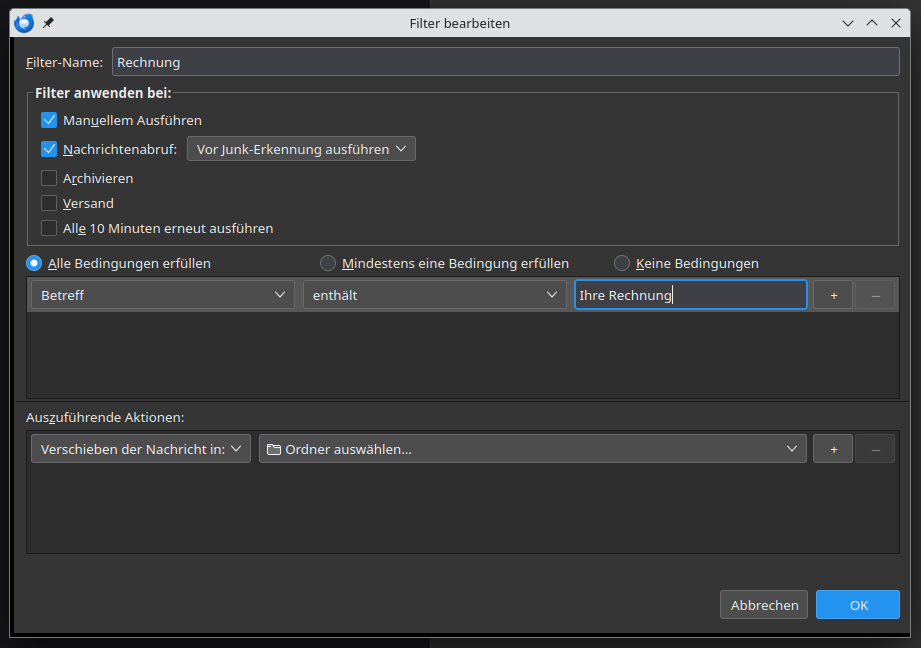Choose Keine Bedingungen radio option
Image resolution: width=921 pixels, height=648 pixels.
tap(622, 263)
